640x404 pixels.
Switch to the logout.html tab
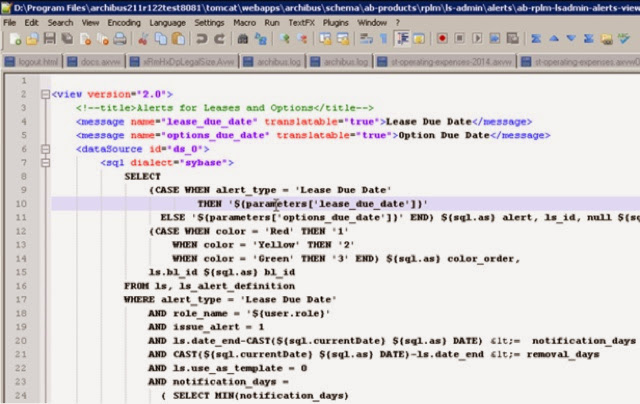coord(32,62)
